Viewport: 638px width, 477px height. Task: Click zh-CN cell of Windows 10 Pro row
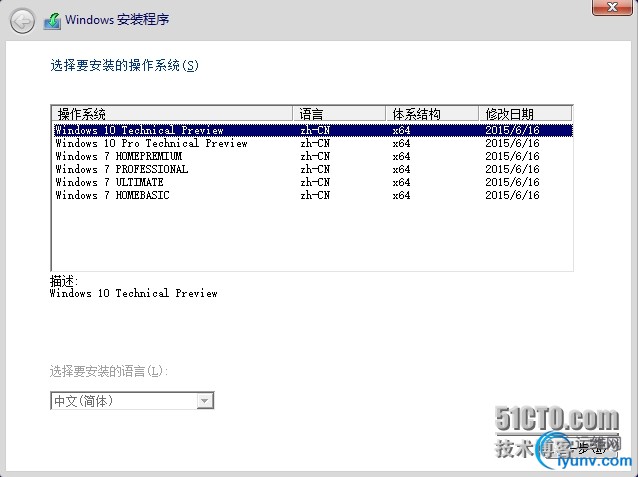click(315, 143)
